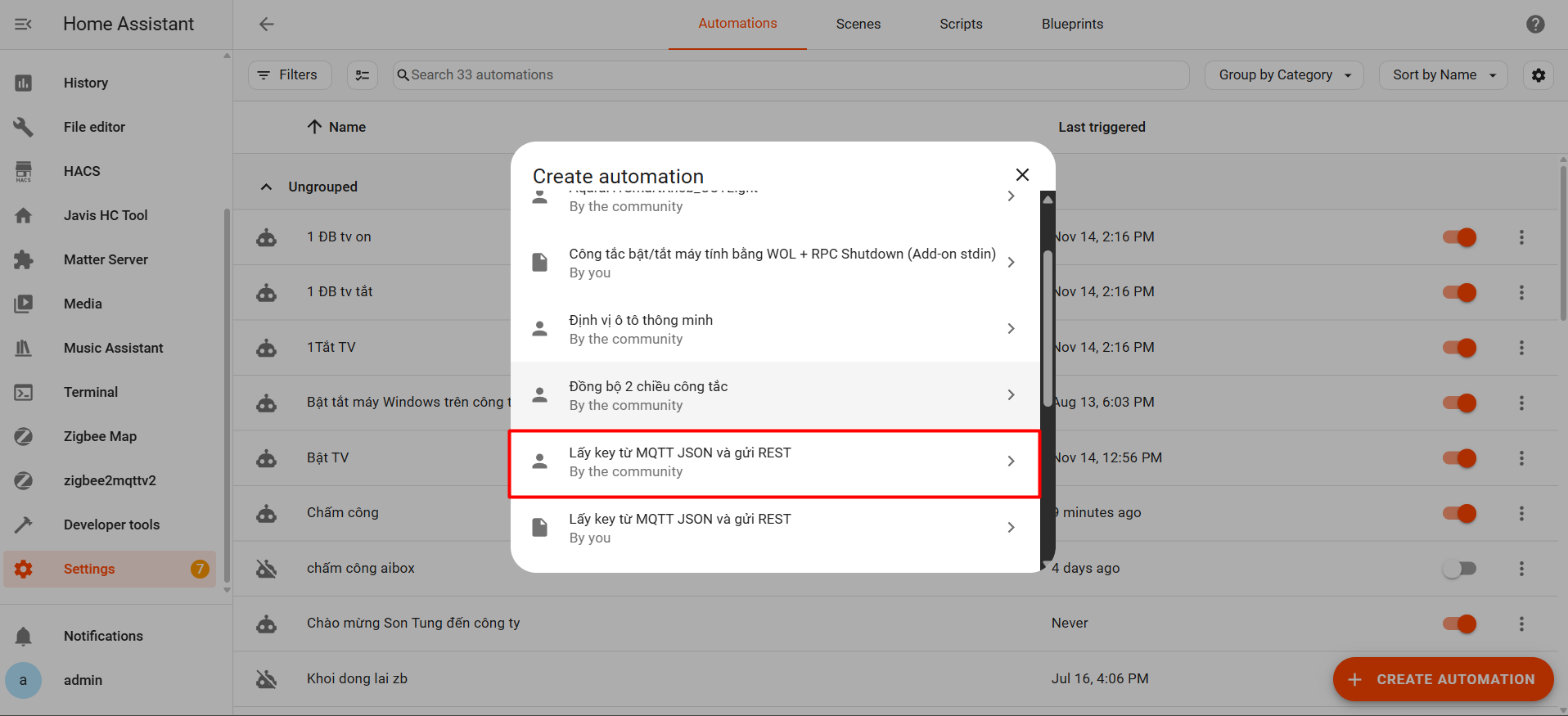The height and width of the screenshot is (716, 1568).
Task: Open the Terminal sidebar icon
Action: [x=24, y=393]
